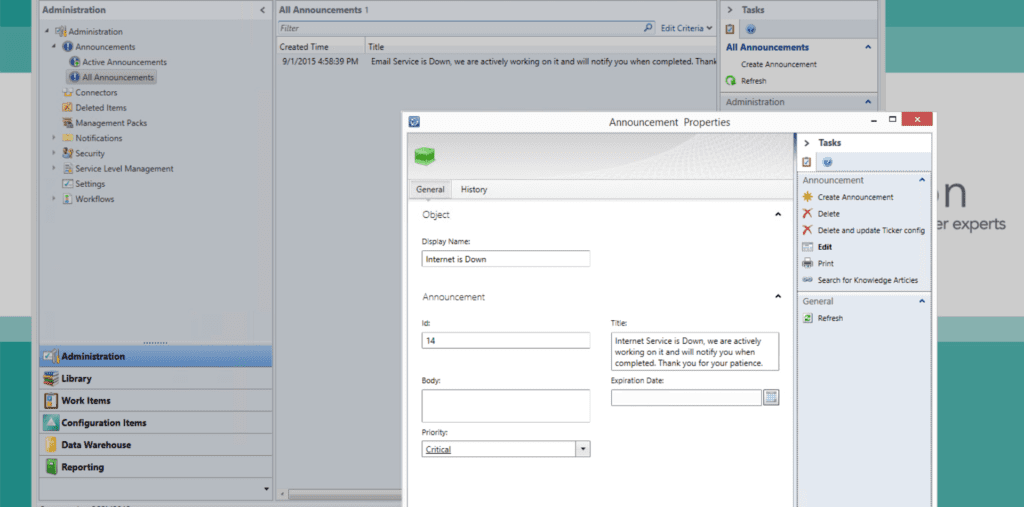Collapse the General tasks group
The height and width of the screenshot is (507, 1024).
point(922,301)
